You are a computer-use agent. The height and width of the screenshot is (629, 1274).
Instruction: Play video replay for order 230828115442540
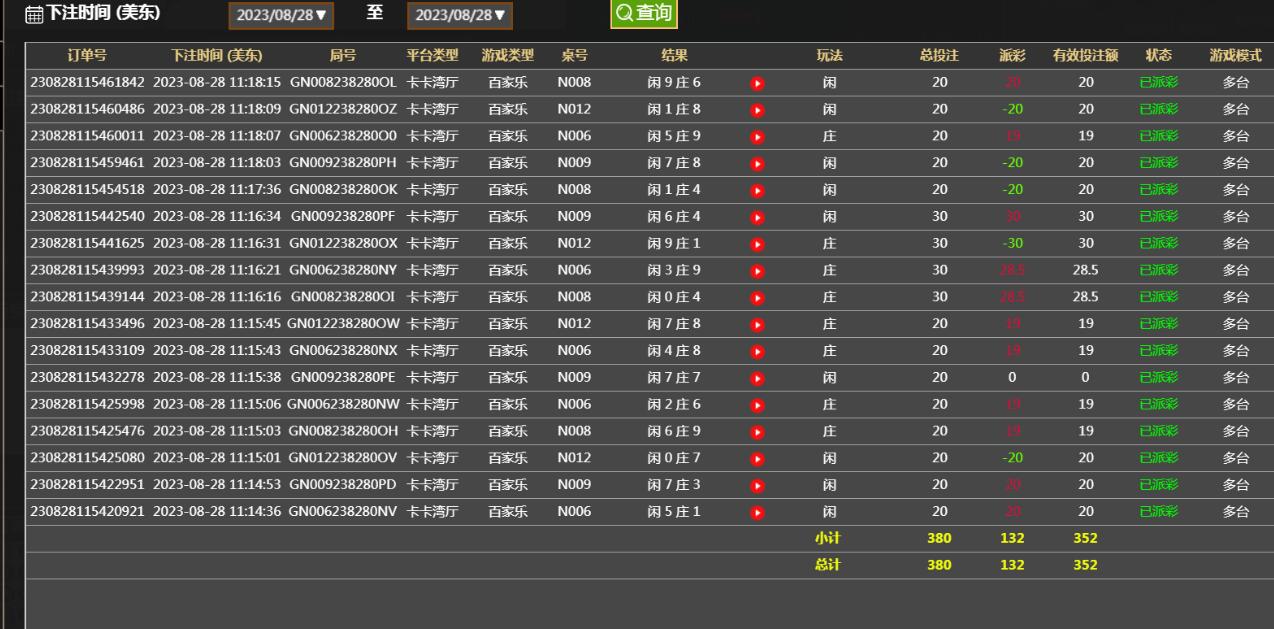(x=757, y=217)
